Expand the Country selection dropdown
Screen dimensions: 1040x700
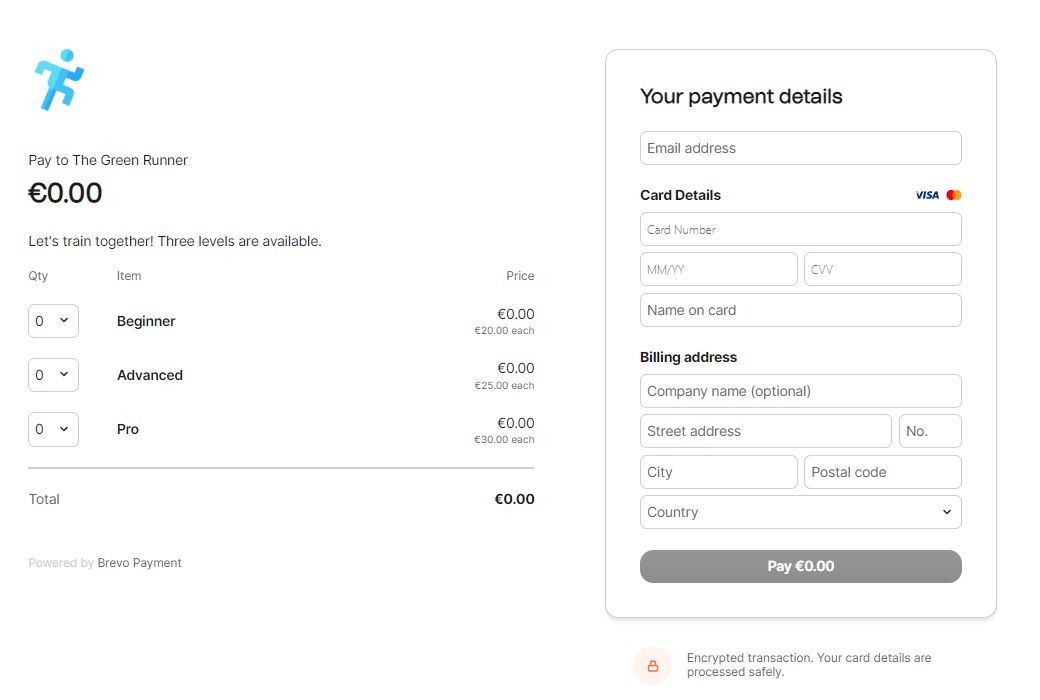click(800, 512)
